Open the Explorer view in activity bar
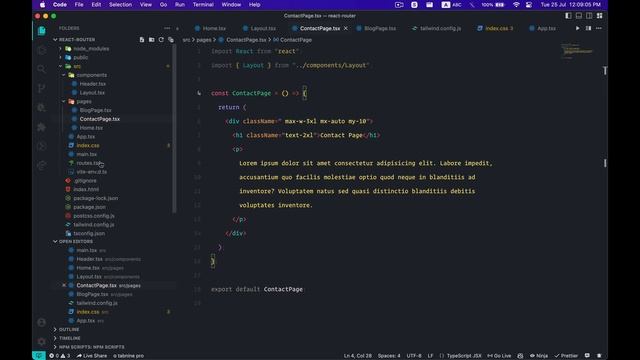This screenshot has width=640, height=360. (41, 31)
